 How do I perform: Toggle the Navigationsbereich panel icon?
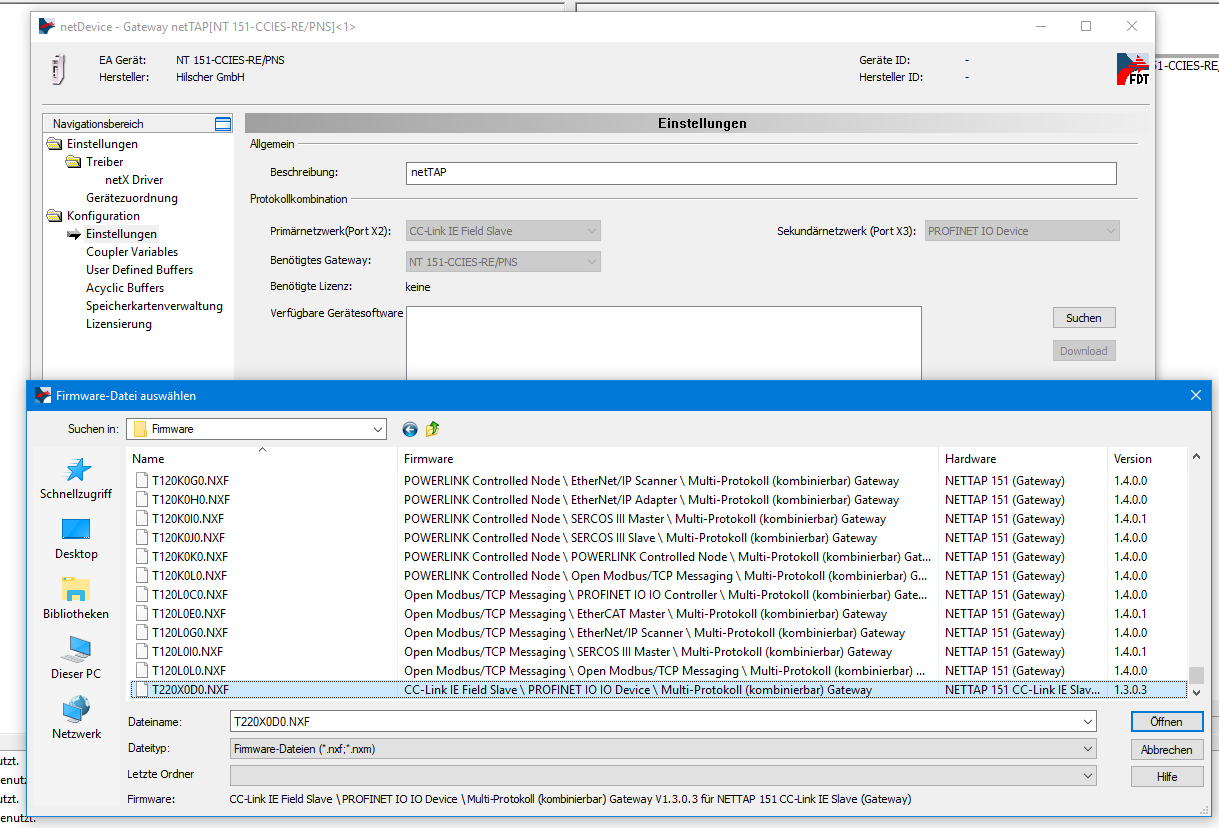223,124
